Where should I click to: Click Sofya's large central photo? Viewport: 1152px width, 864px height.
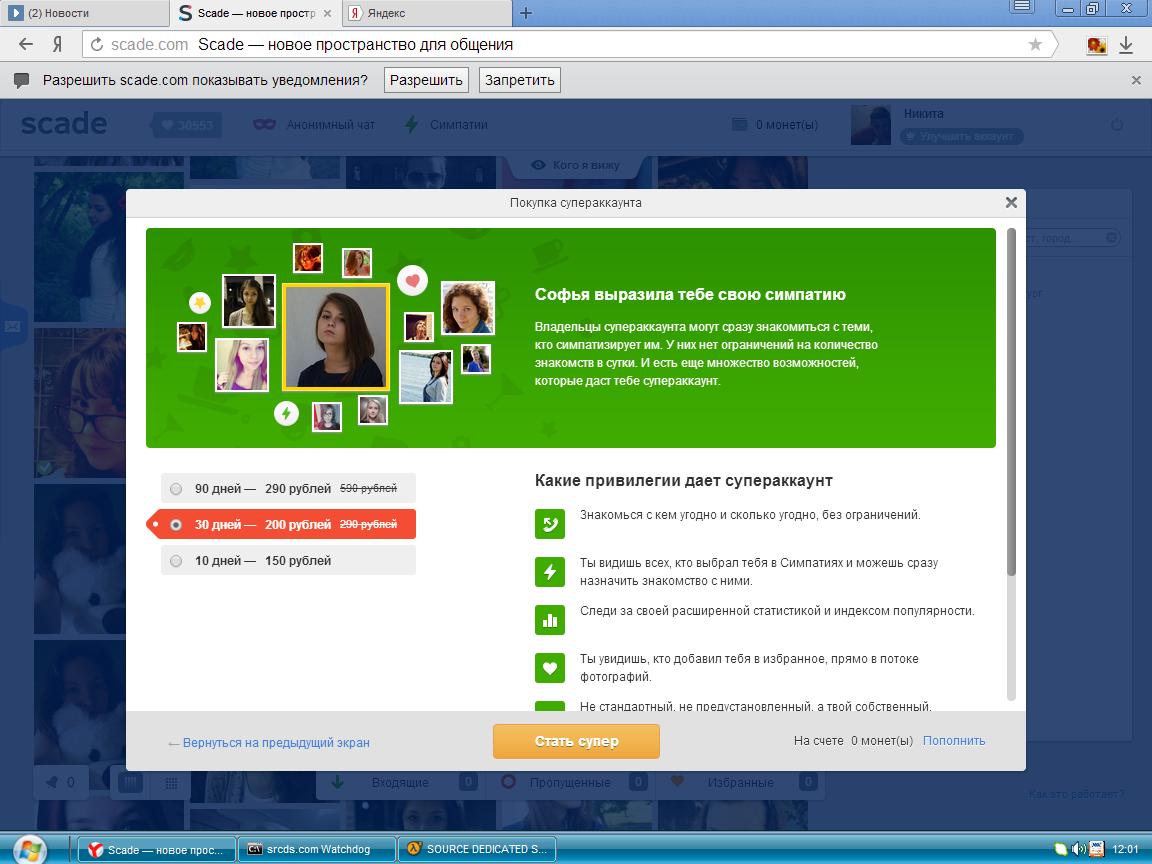click(336, 336)
